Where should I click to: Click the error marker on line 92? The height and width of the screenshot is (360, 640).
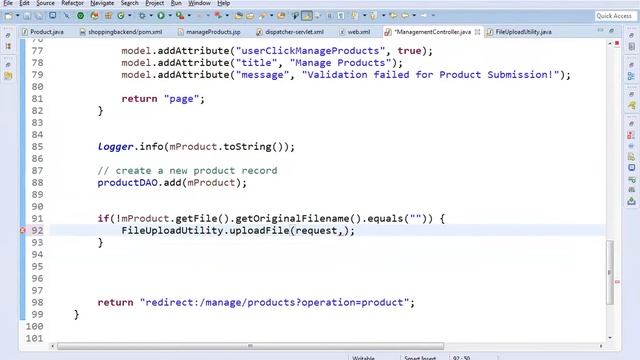(23, 231)
